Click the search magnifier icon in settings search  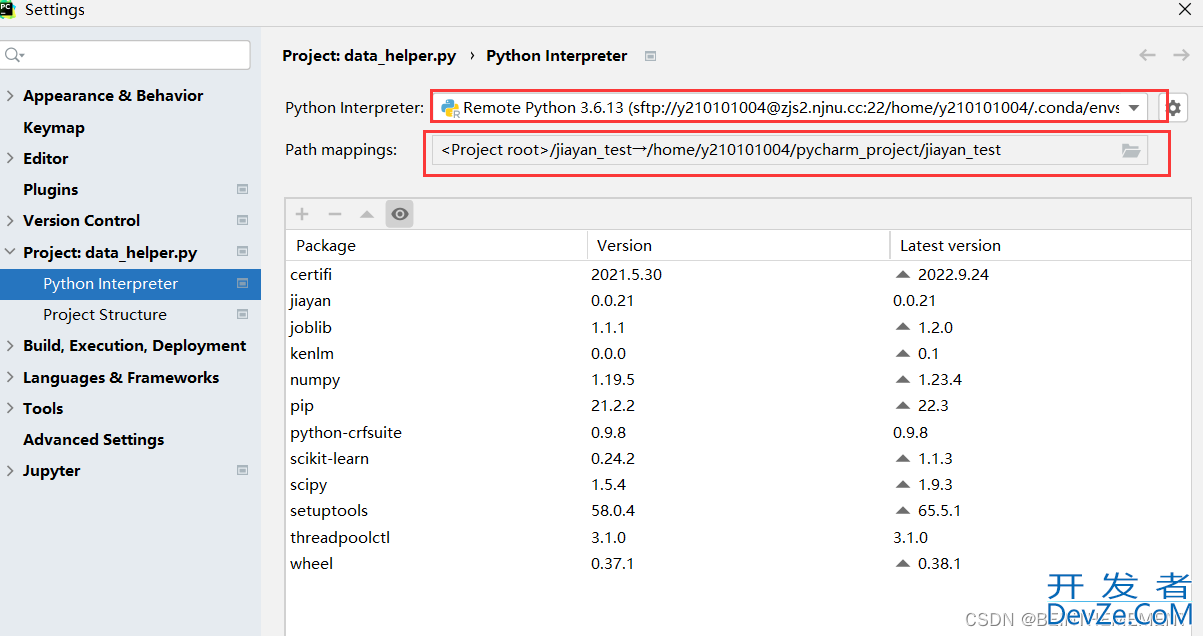point(14,55)
